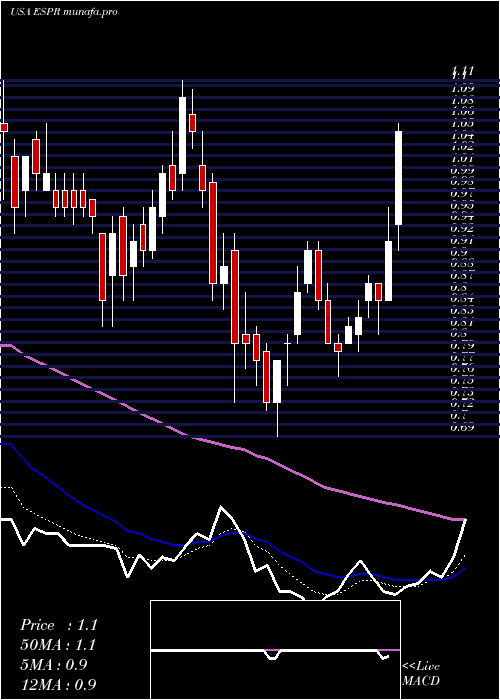500x700 pixels.
Task: Select the 'Price : 1.1' legend entry
Action: pos(58,625)
